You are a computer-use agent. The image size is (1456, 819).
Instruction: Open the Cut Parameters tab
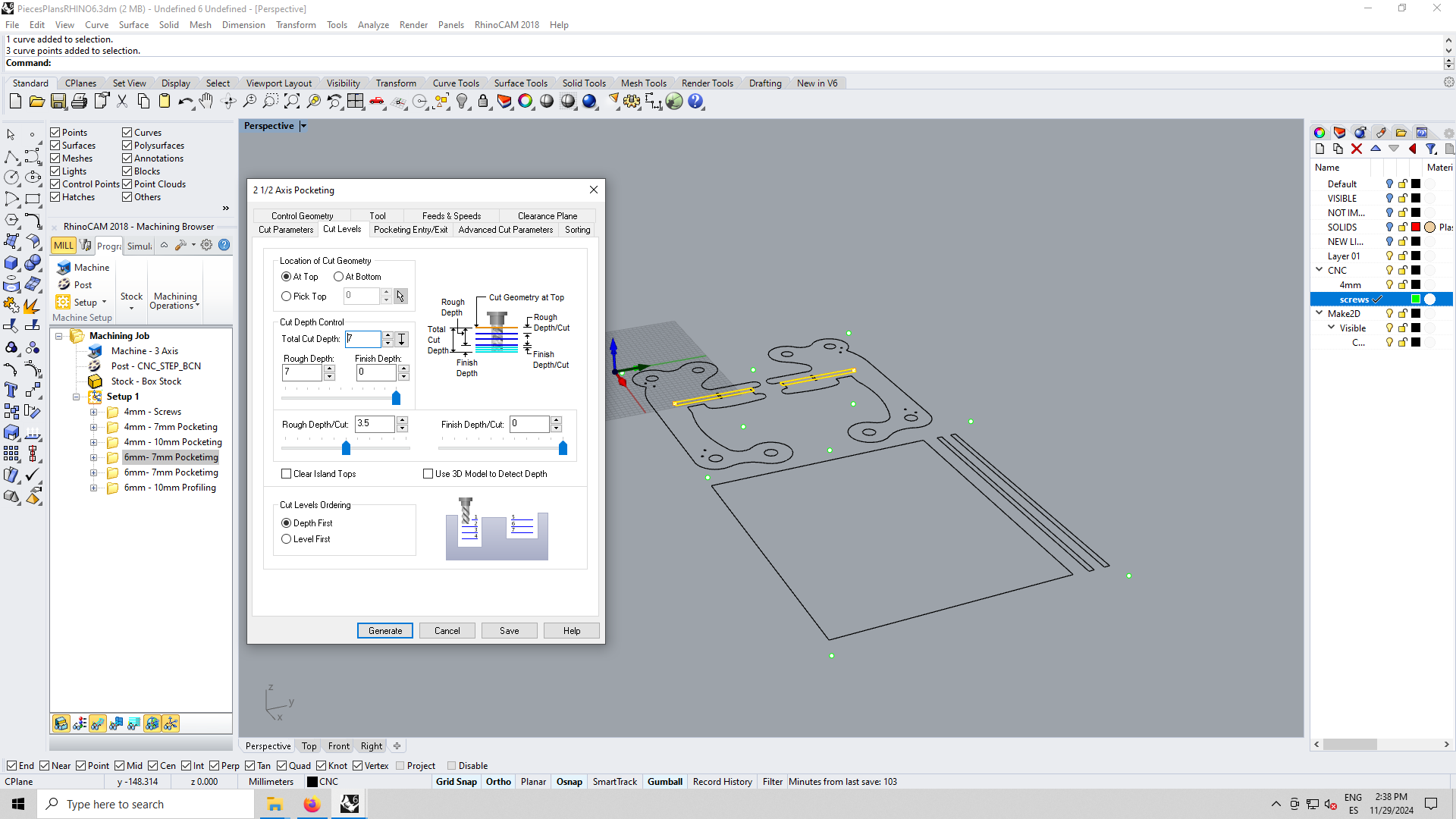[x=286, y=230]
